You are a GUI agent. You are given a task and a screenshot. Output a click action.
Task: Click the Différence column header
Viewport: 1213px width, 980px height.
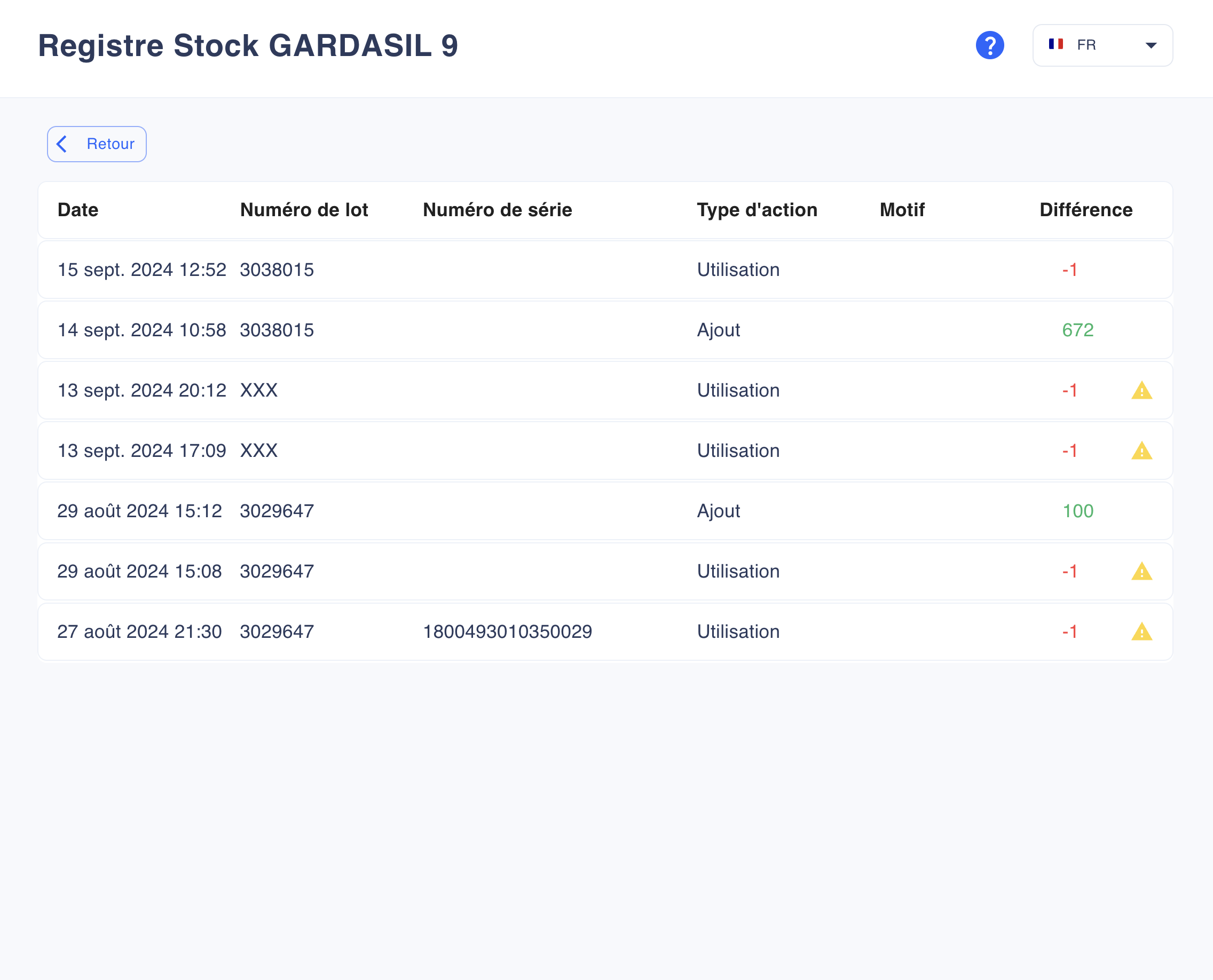1086,210
